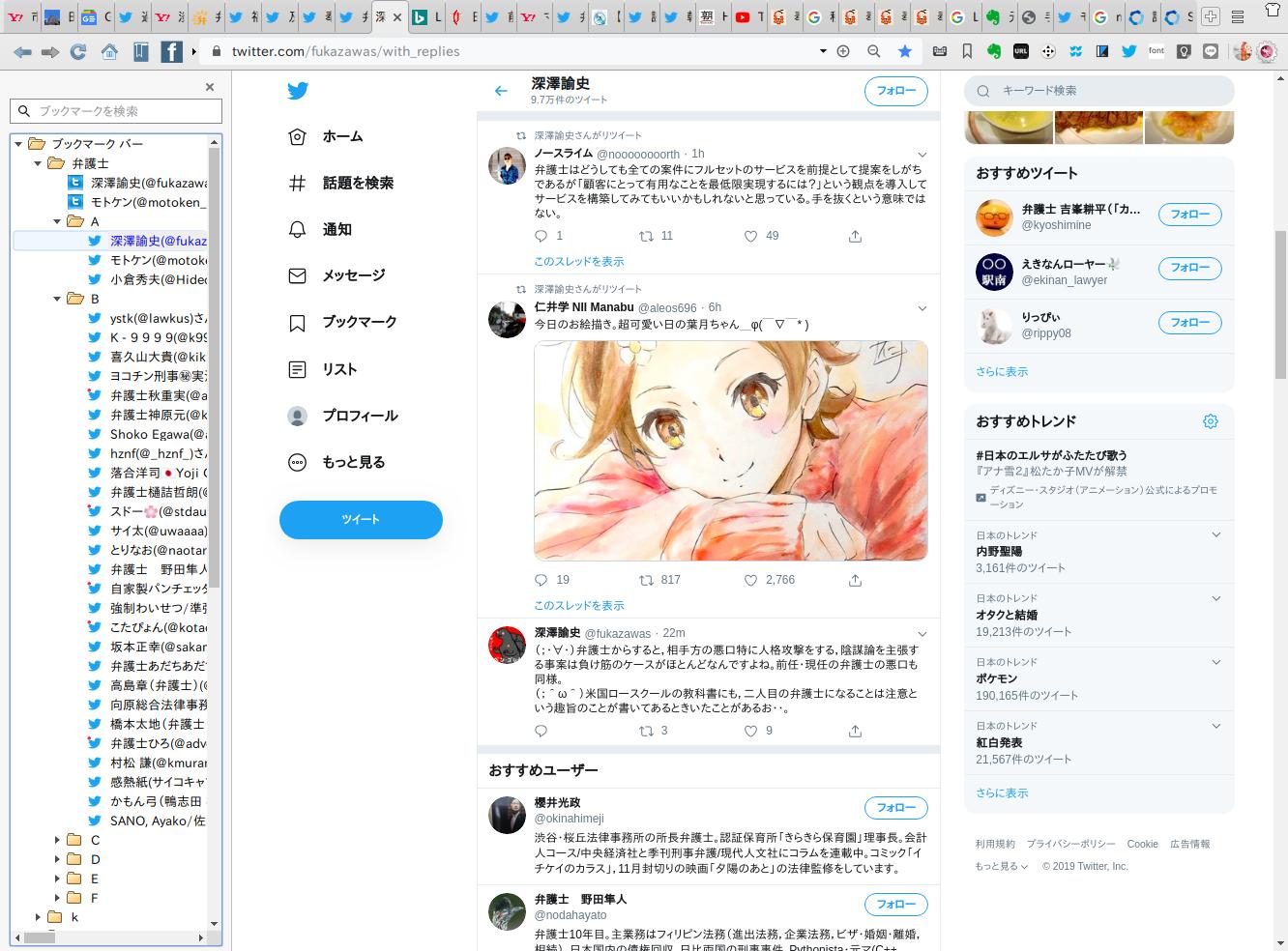This screenshot has height=951, width=1288.
Task: Click the Twitter bird logo
Action: 298,91
